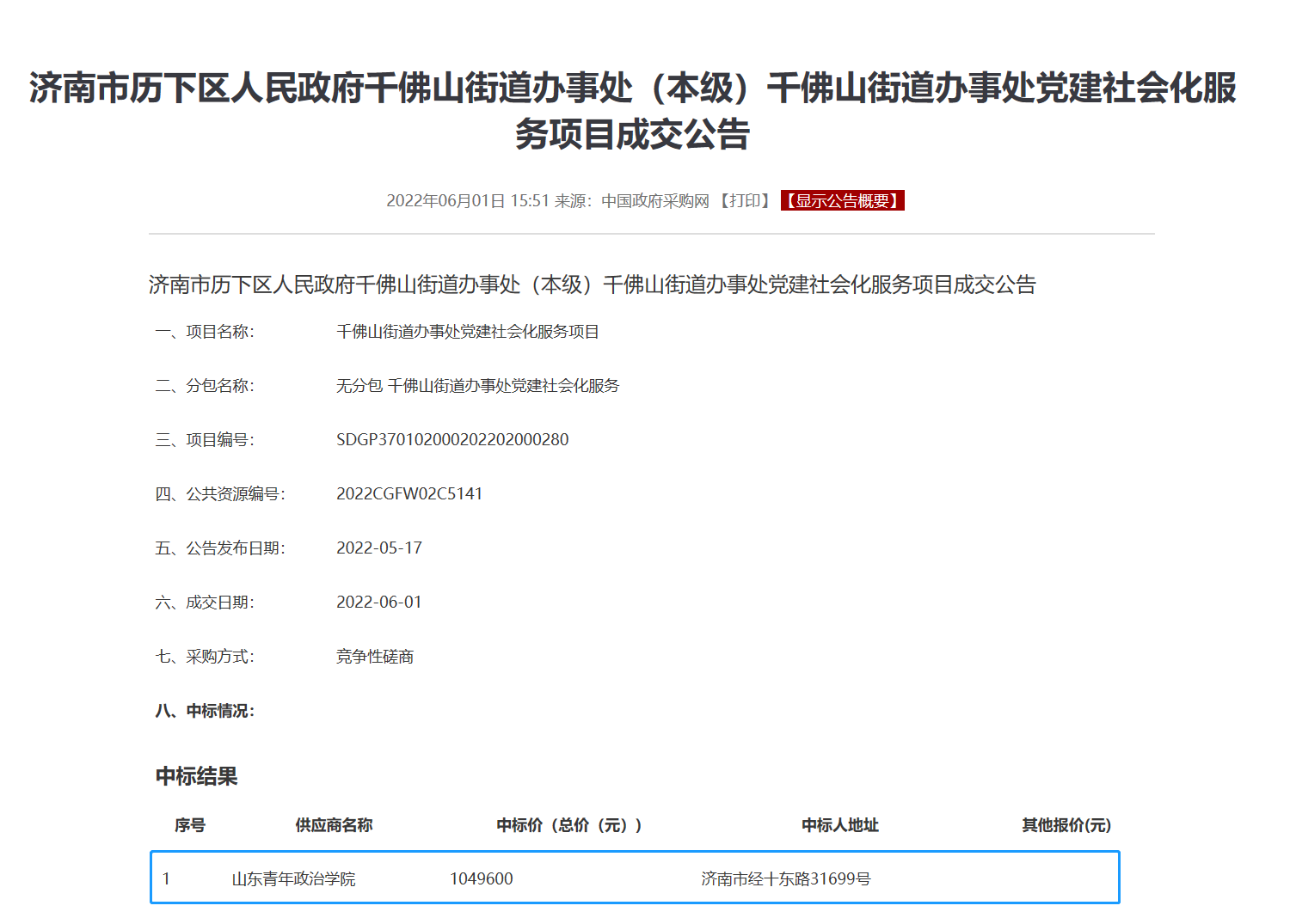1290x924 pixels.
Task: Click the 八、中标情况 section label
Action: [205, 711]
